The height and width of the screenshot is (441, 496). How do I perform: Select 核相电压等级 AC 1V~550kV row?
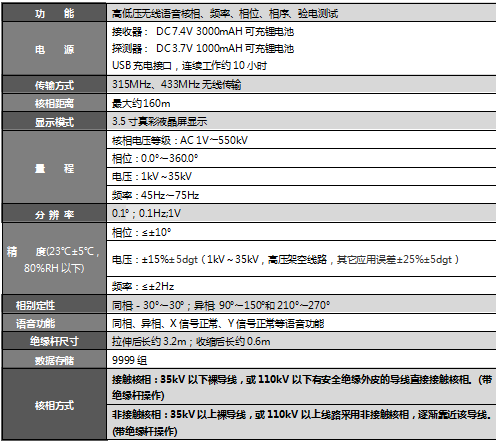pyautogui.click(x=301, y=140)
